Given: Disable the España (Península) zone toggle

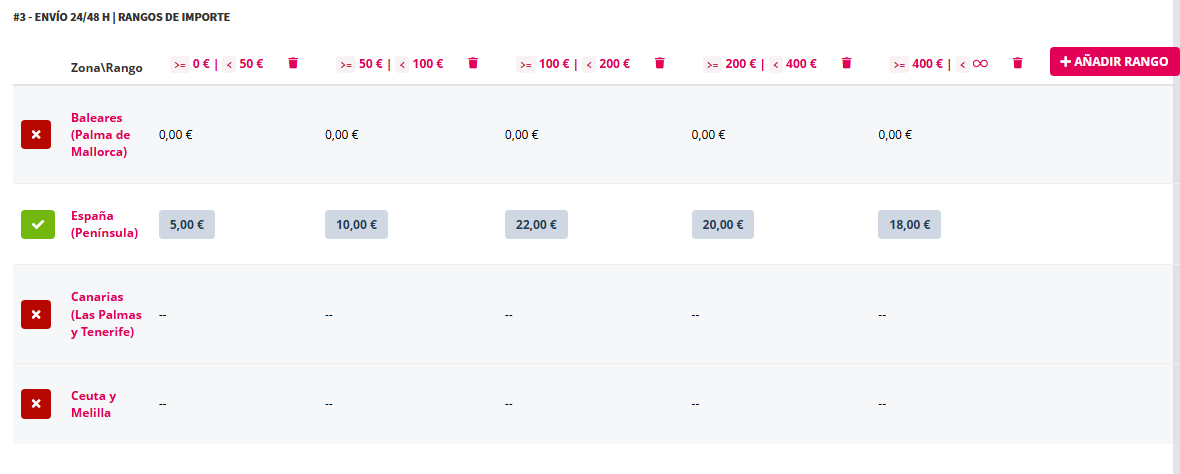Looking at the screenshot, I should pyautogui.click(x=38, y=224).
